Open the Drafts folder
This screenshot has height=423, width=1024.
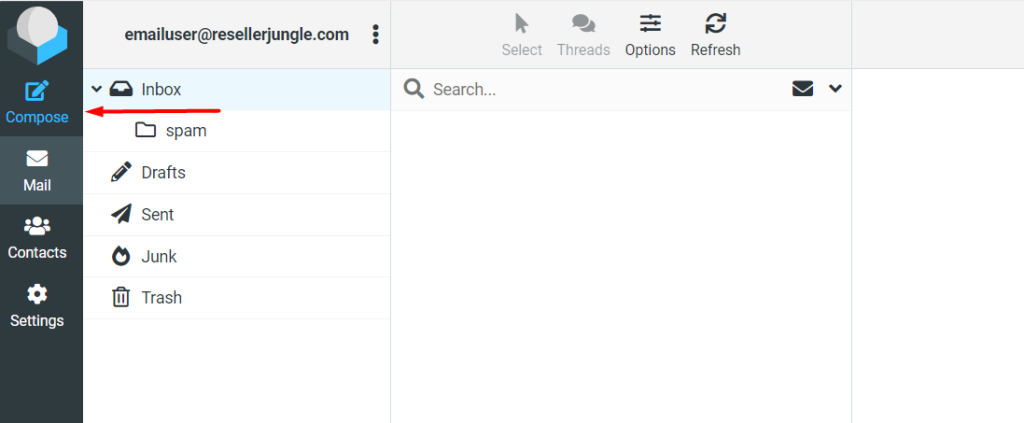coord(163,173)
